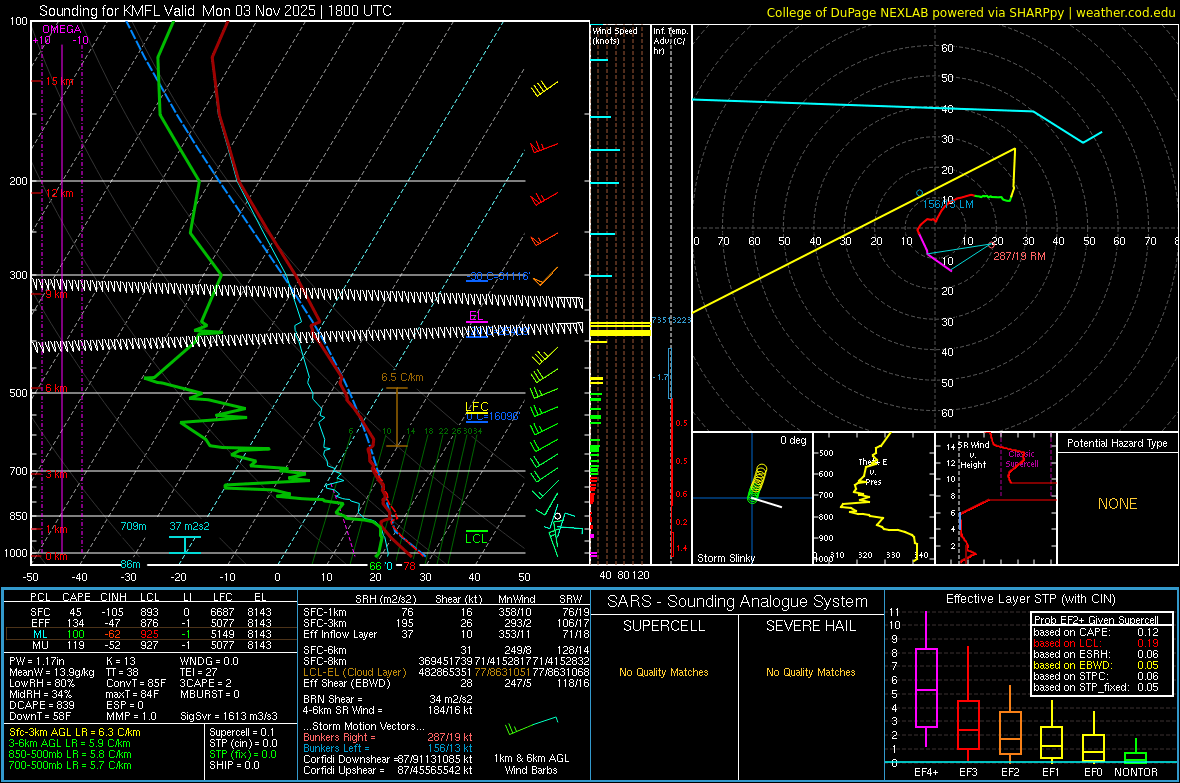Select the 'Eff Shear (EBWD)' row
The width and height of the screenshot is (1180, 783).
pos(446,683)
